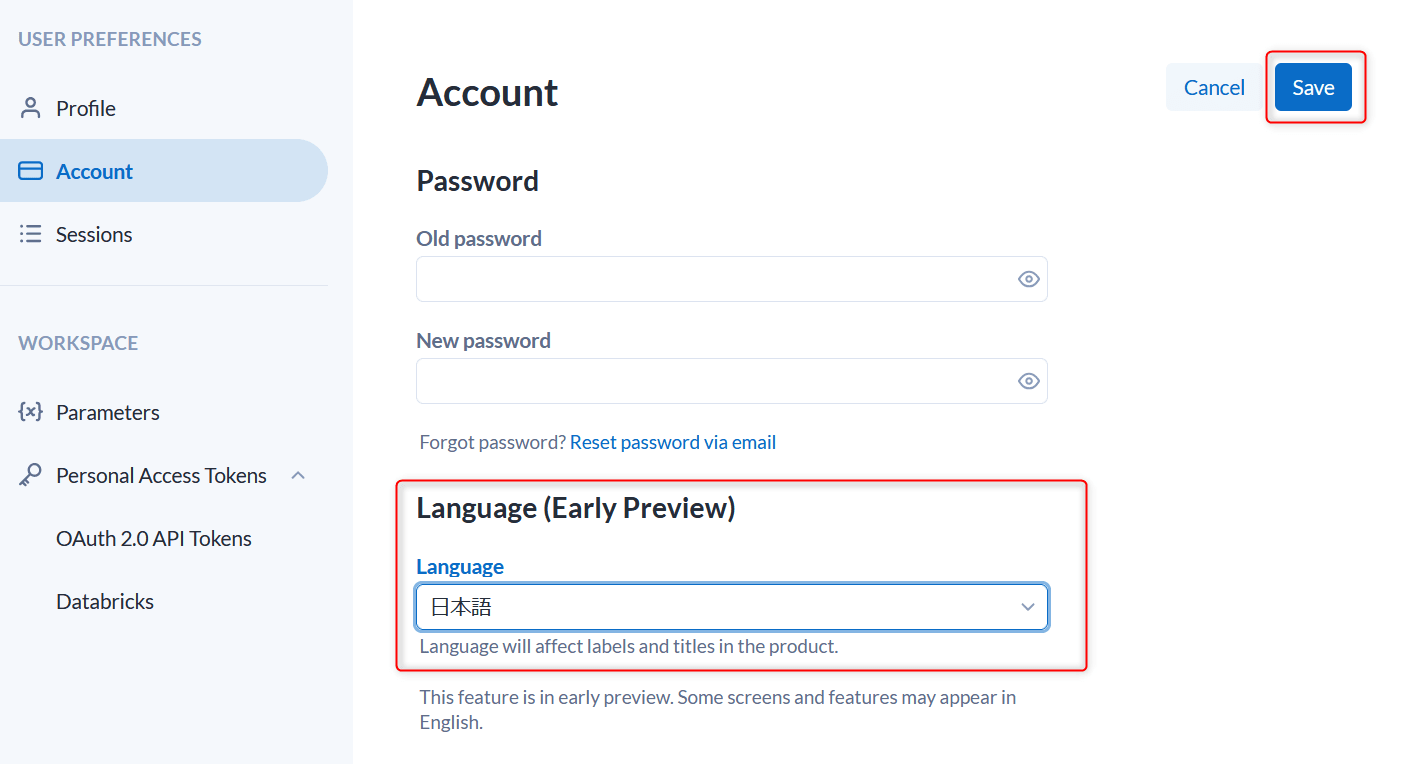Click the Cancel button
This screenshot has width=1405, height=764.
pos(1213,87)
